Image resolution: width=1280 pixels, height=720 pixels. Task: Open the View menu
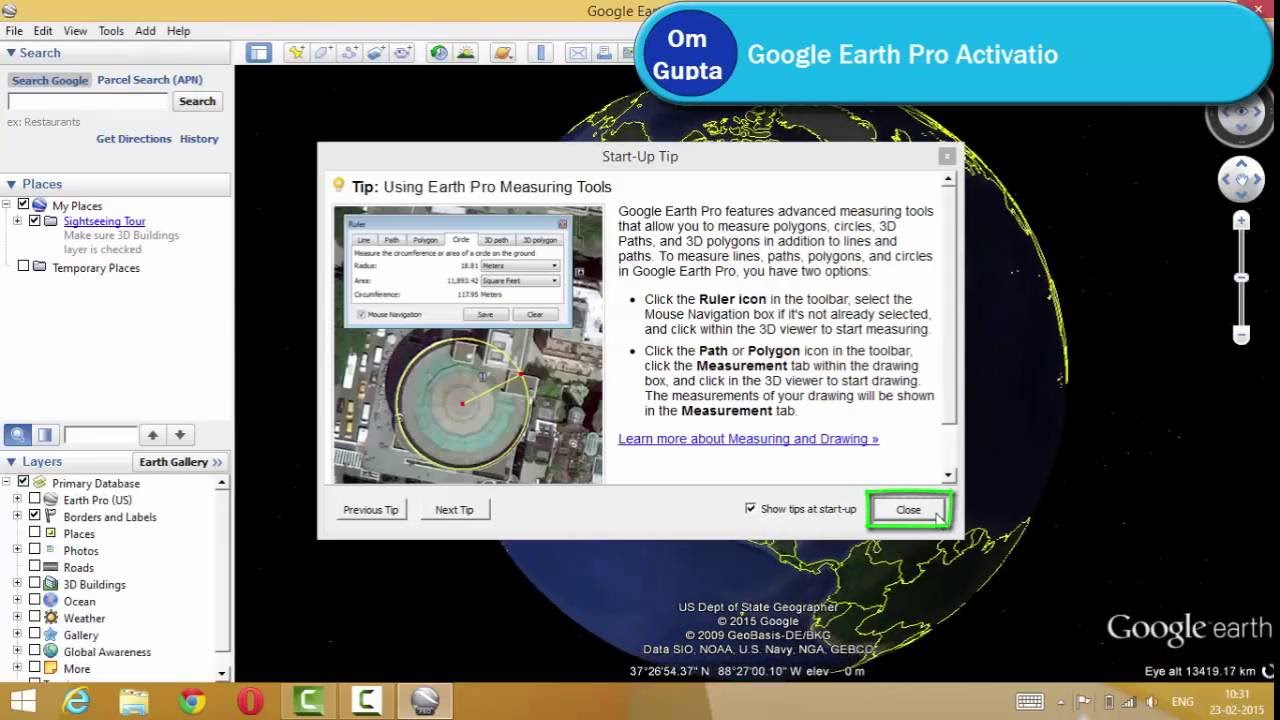tap(75, 31)
